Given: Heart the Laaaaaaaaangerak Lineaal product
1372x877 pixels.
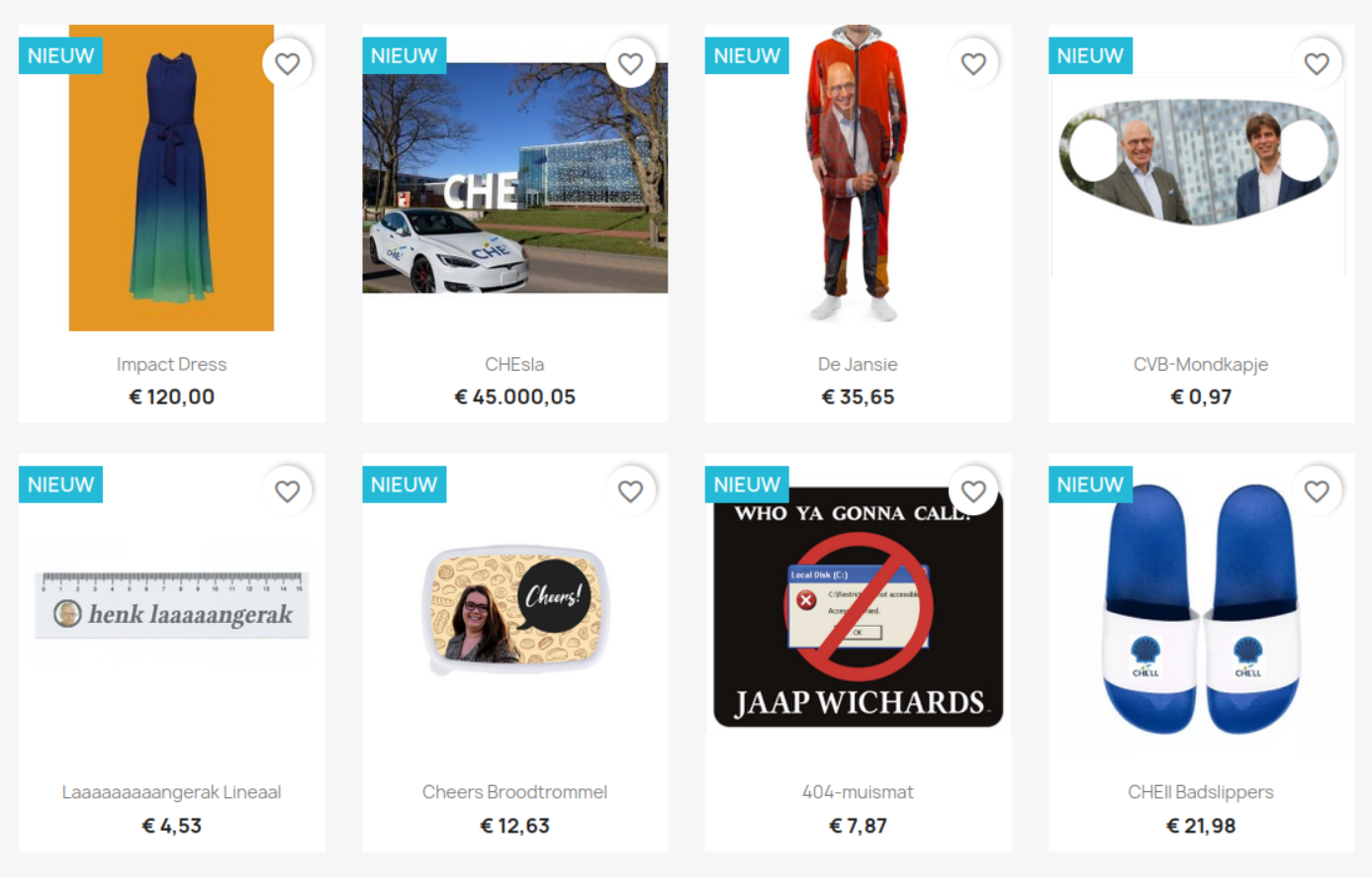Looking at the screenshot, I should pyautogui.click(x=287, y=491).
